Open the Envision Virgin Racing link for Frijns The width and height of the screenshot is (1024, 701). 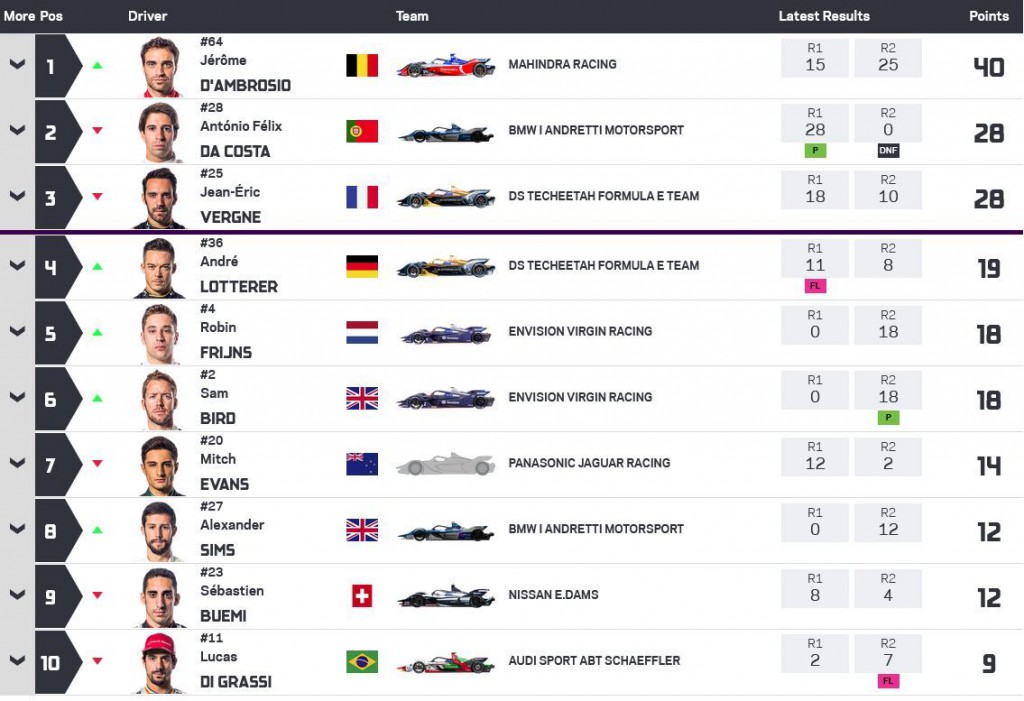[580, 331]
